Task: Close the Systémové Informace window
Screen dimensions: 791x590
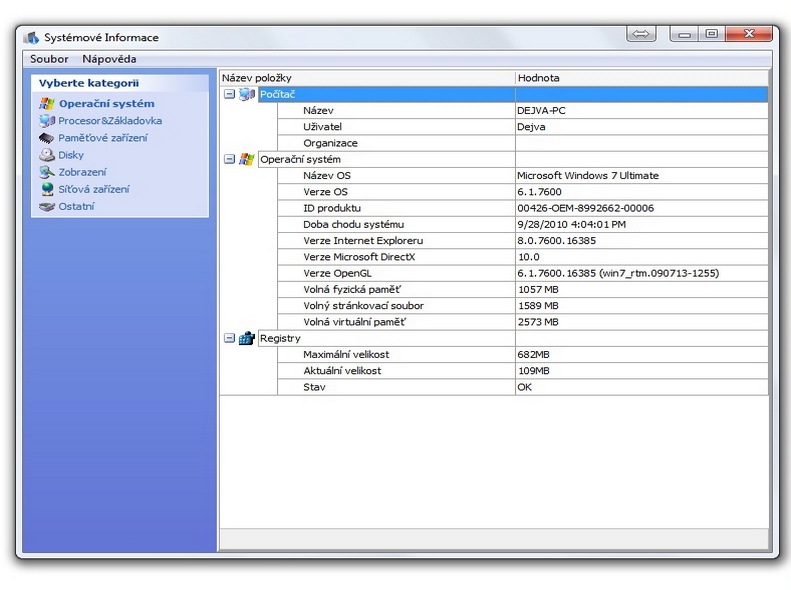Action: (x=749, y=34)
